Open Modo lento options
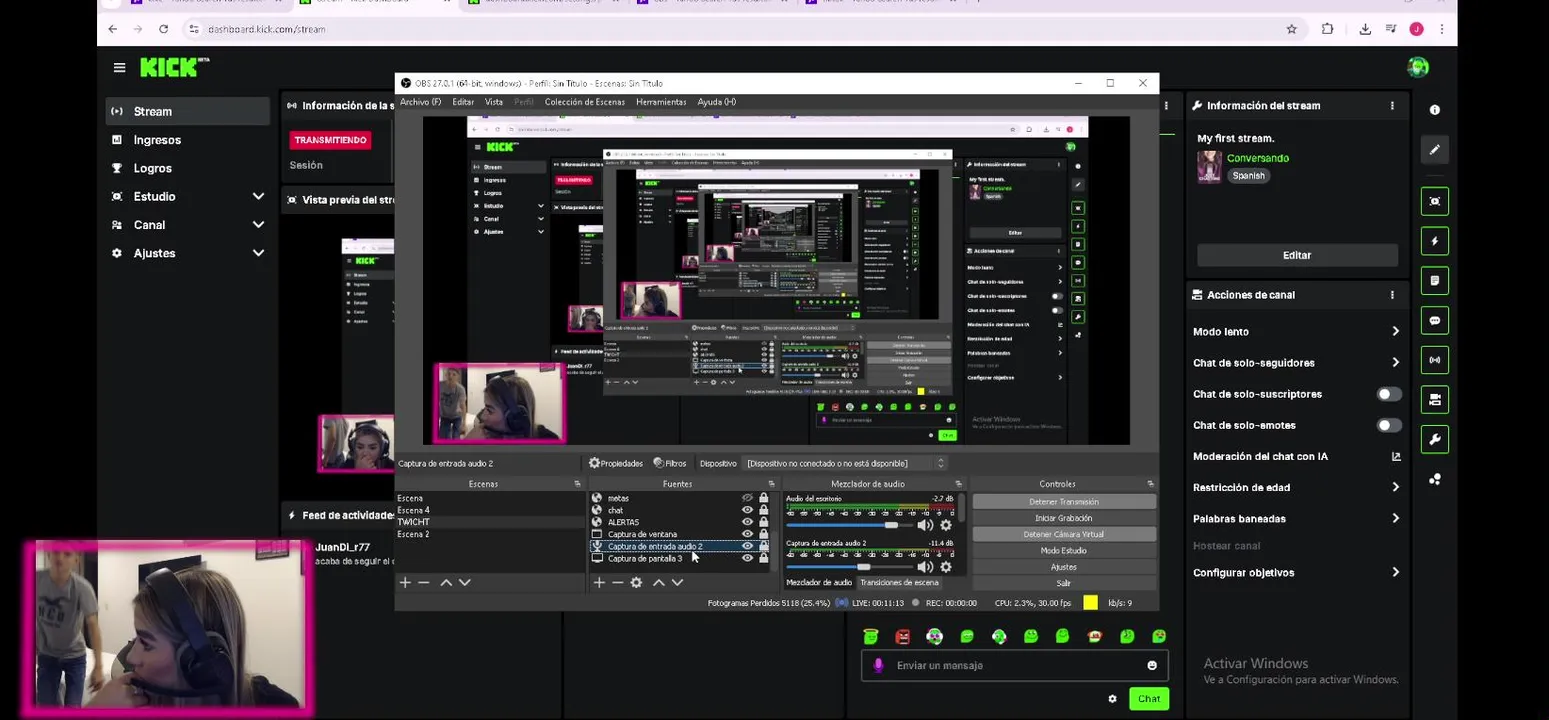The width and height of the screenshot is (1549, 720). [1296, 332]
